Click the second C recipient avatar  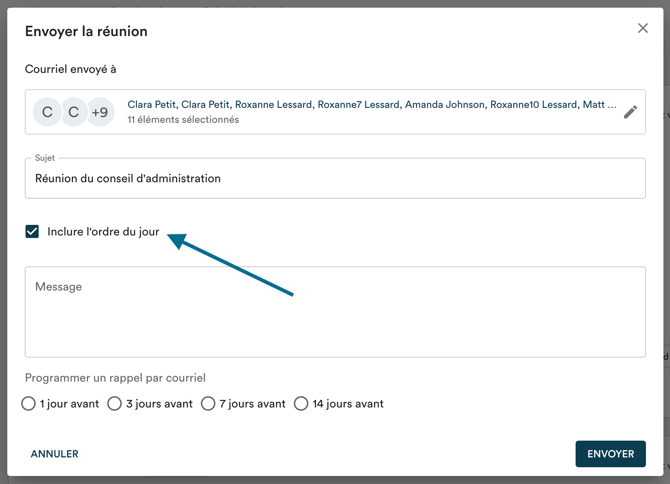pos(73,112)
